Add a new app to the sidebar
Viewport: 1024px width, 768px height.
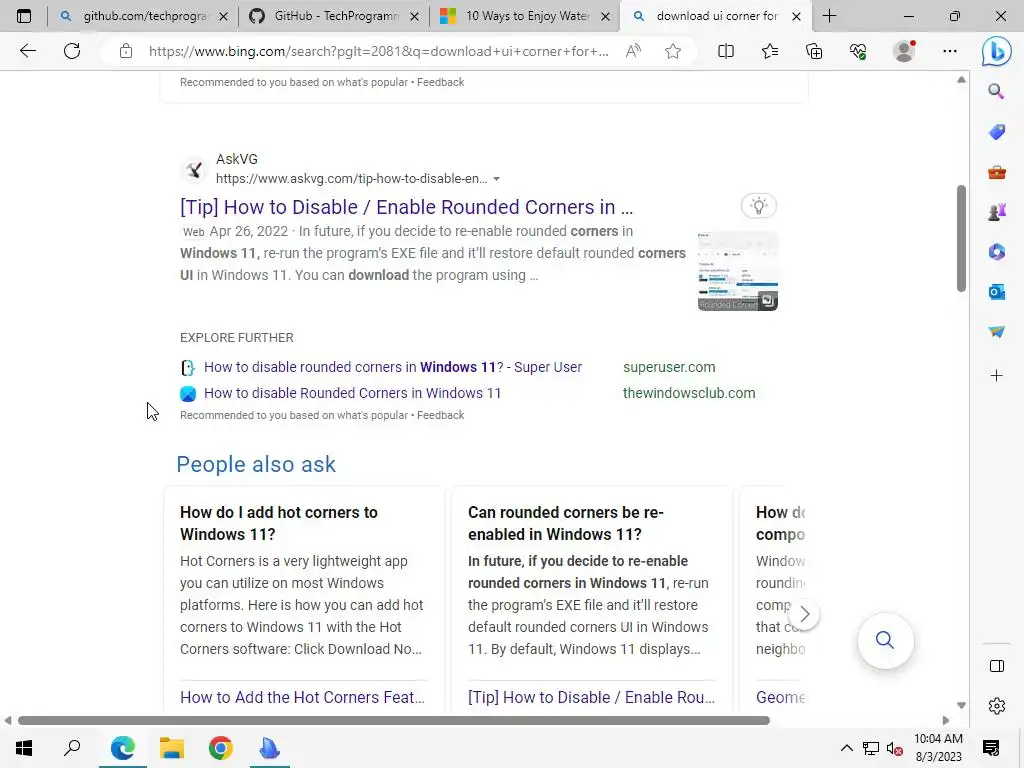(997, 376)
